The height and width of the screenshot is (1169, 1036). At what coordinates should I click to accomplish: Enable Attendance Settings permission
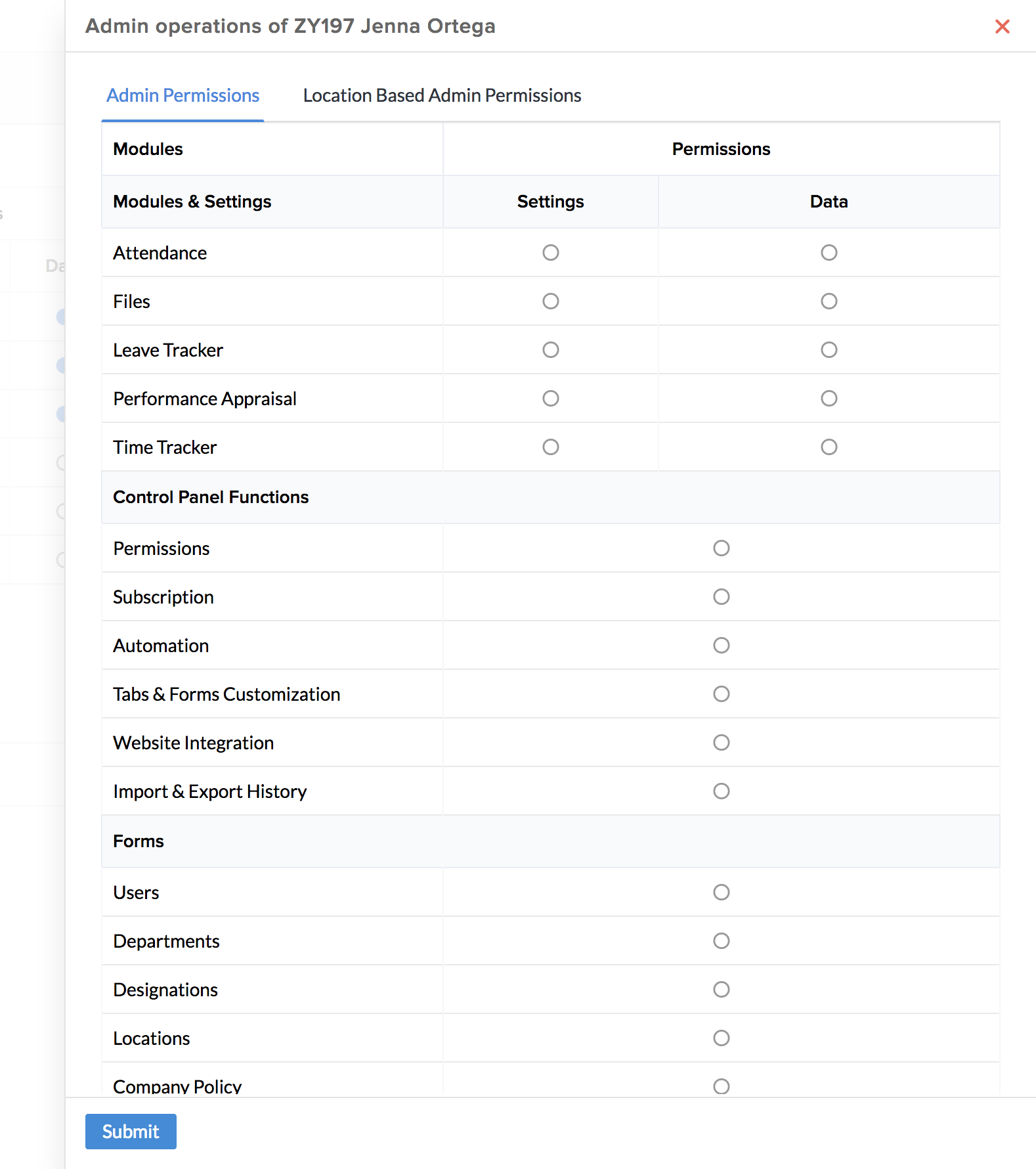point(551,253)
